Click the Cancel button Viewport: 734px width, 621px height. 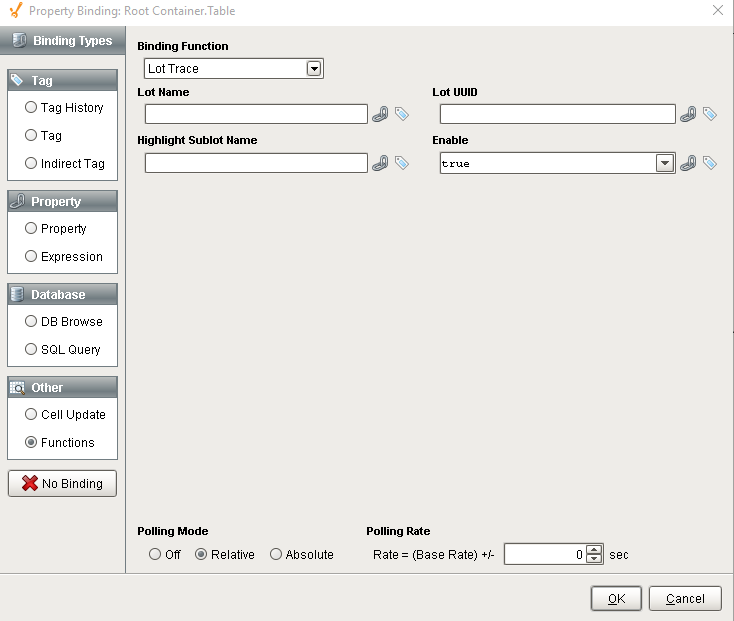684,598
